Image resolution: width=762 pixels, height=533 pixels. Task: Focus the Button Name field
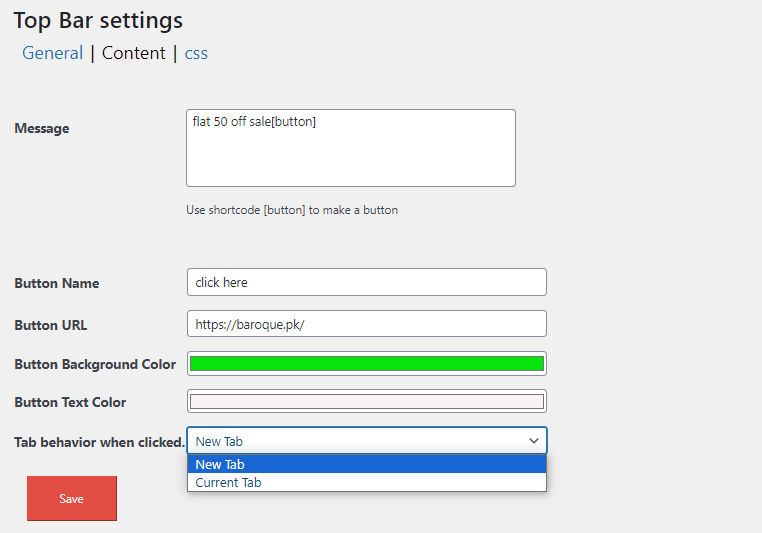point(367,282)
